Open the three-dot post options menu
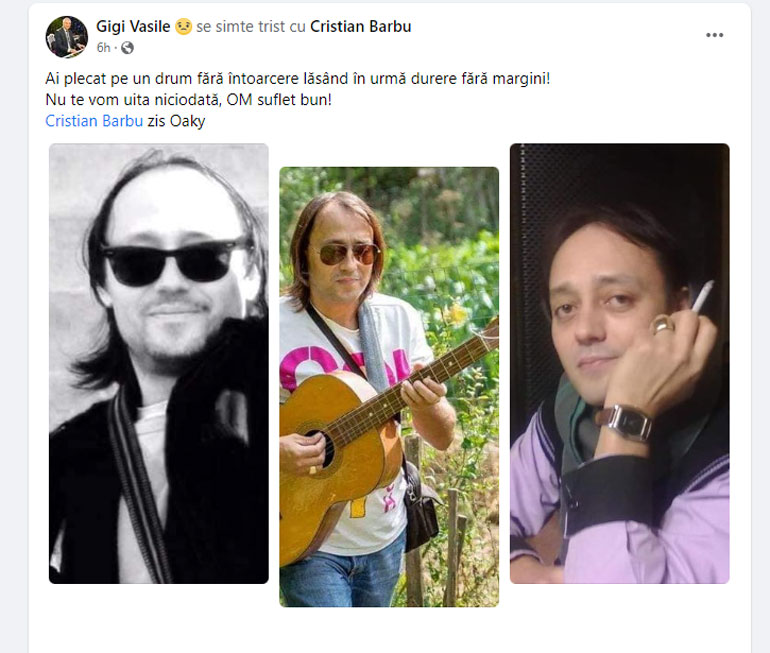Screen dimensions: 770x653 pyautogui.click(x=714, y=35)
